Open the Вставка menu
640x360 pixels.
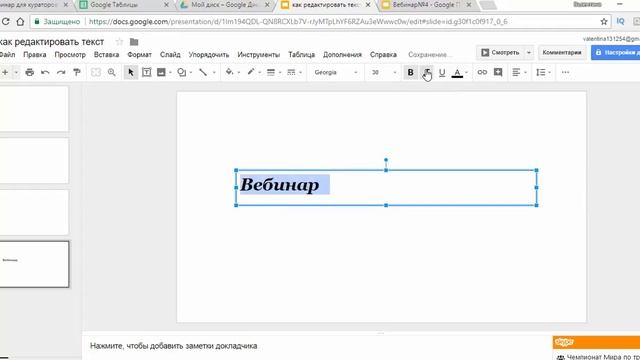[x=107, y=54]
